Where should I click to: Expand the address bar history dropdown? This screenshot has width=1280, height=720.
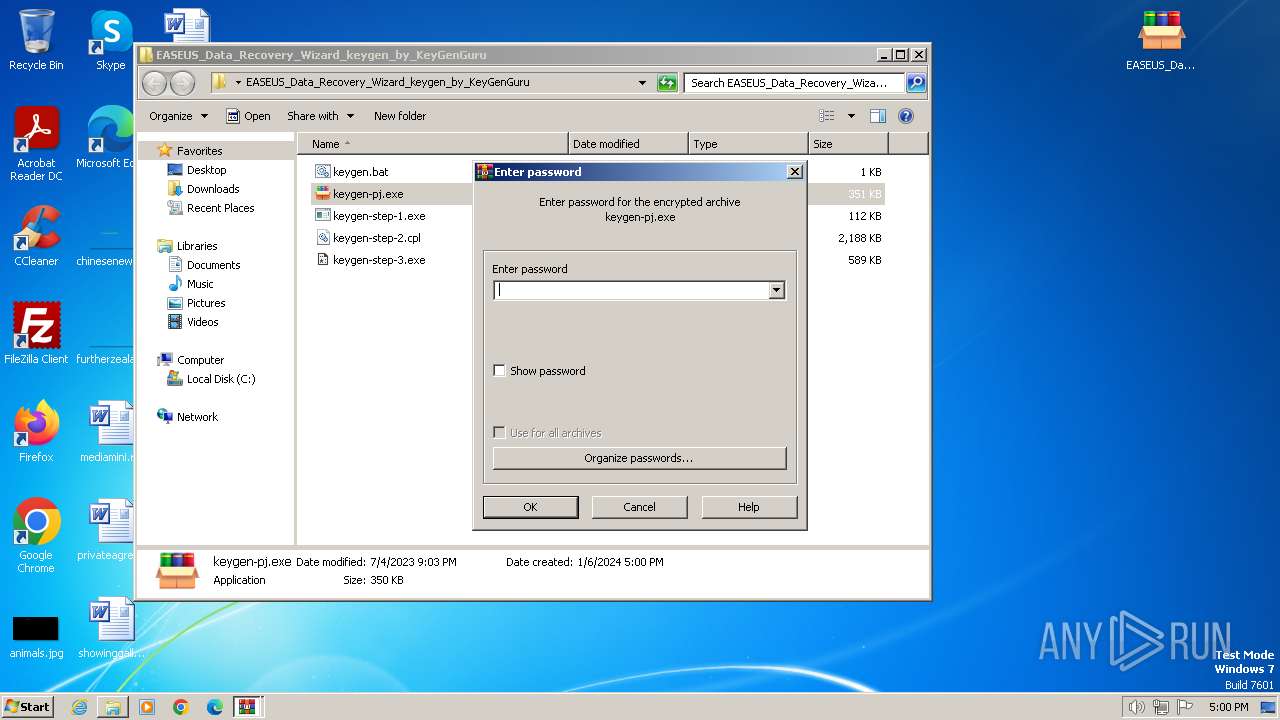pyautogui.click(x=642, y=83)
